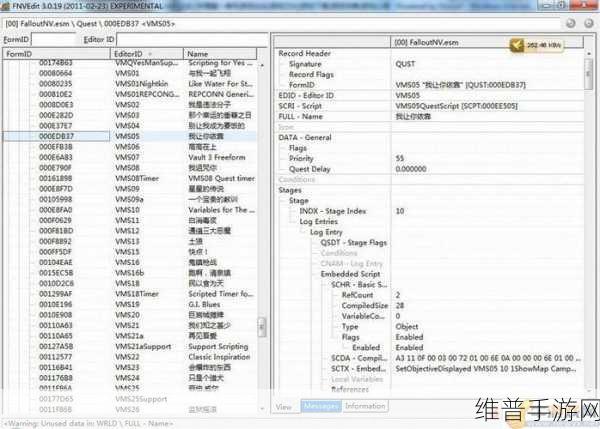Screen dimensions: 600x429
Task: Switch to the Messages tab
Action: tap(321, 406)
